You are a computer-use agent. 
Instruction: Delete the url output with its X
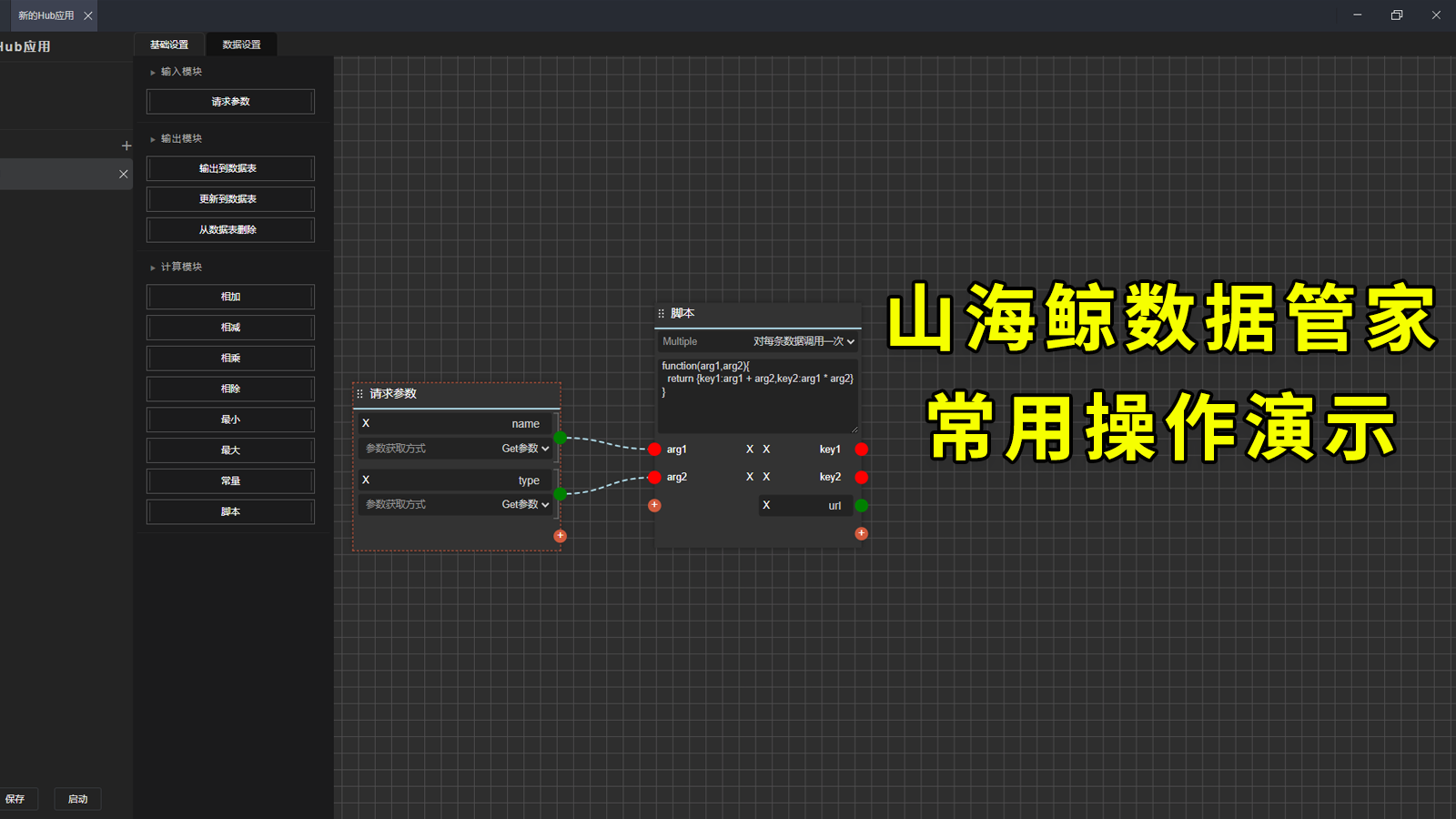(766, 505)
